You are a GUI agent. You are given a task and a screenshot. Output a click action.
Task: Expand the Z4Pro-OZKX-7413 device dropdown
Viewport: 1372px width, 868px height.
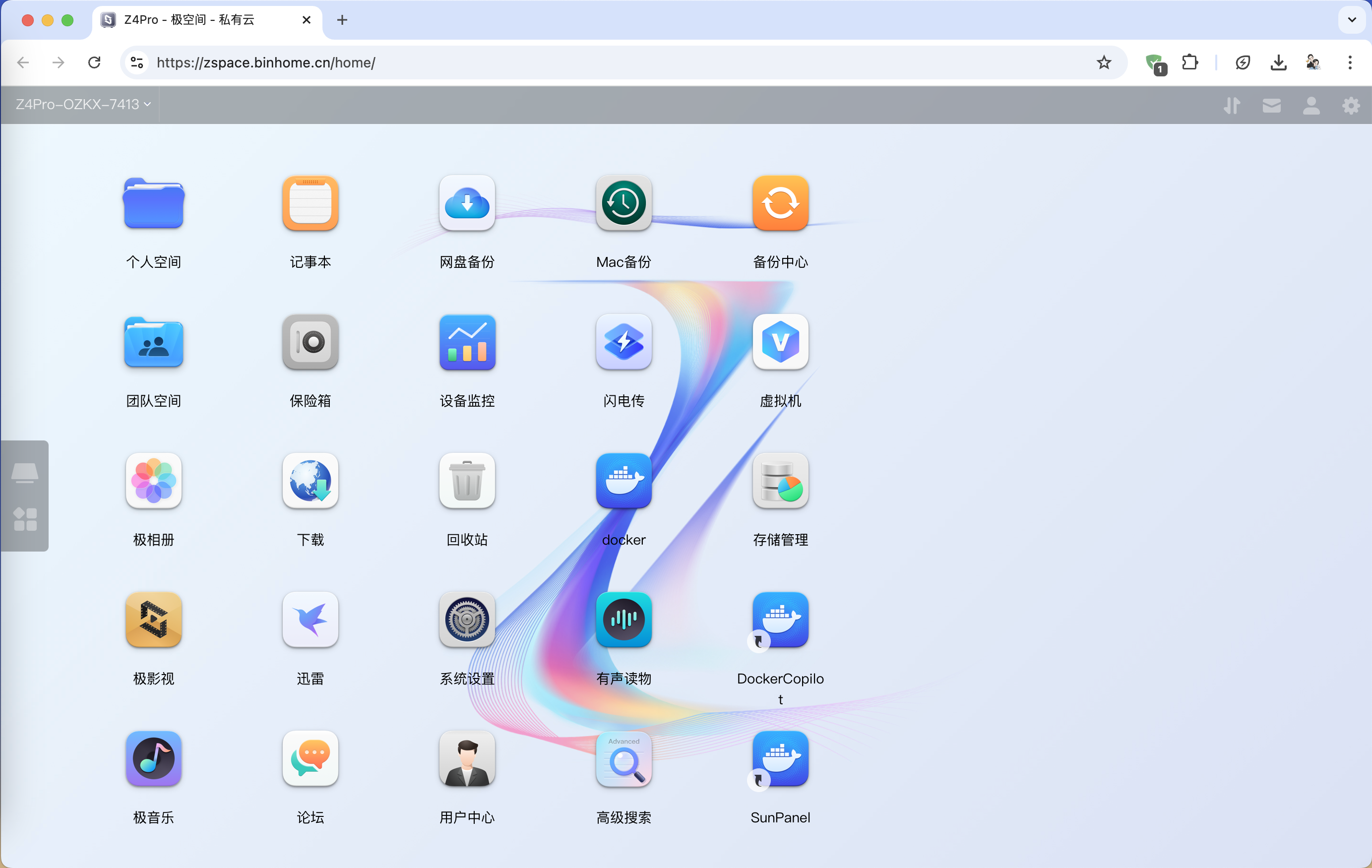click(83, 104)
